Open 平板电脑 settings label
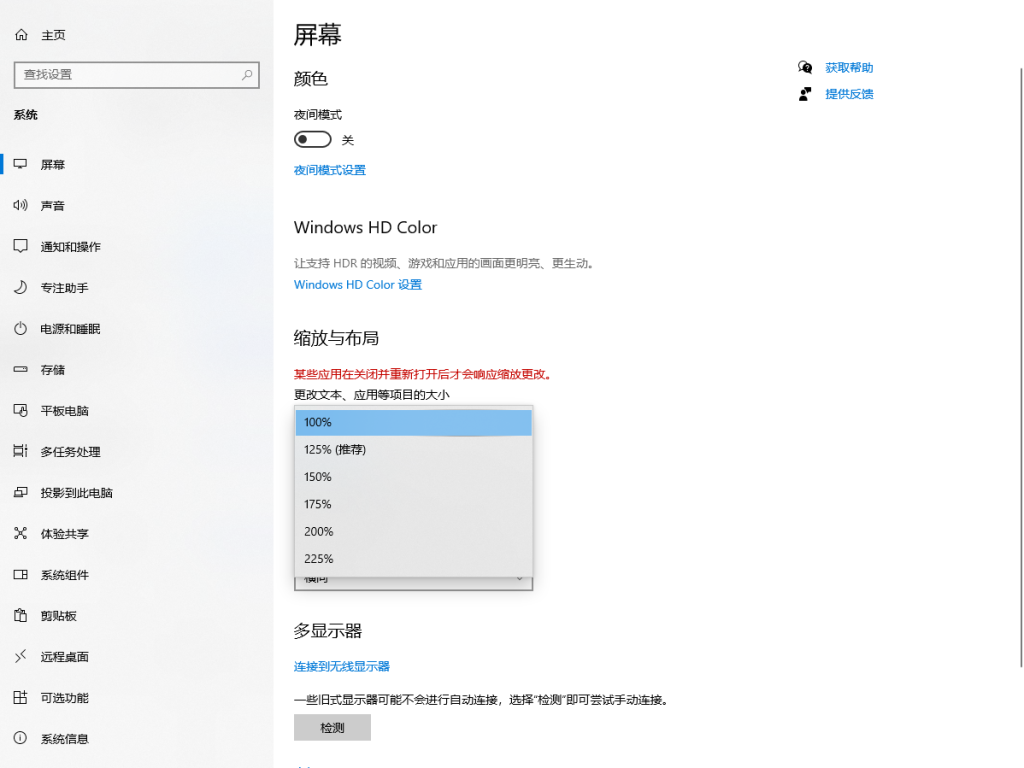The height and width of the screenshot is (768, 1024). point(65,411)
